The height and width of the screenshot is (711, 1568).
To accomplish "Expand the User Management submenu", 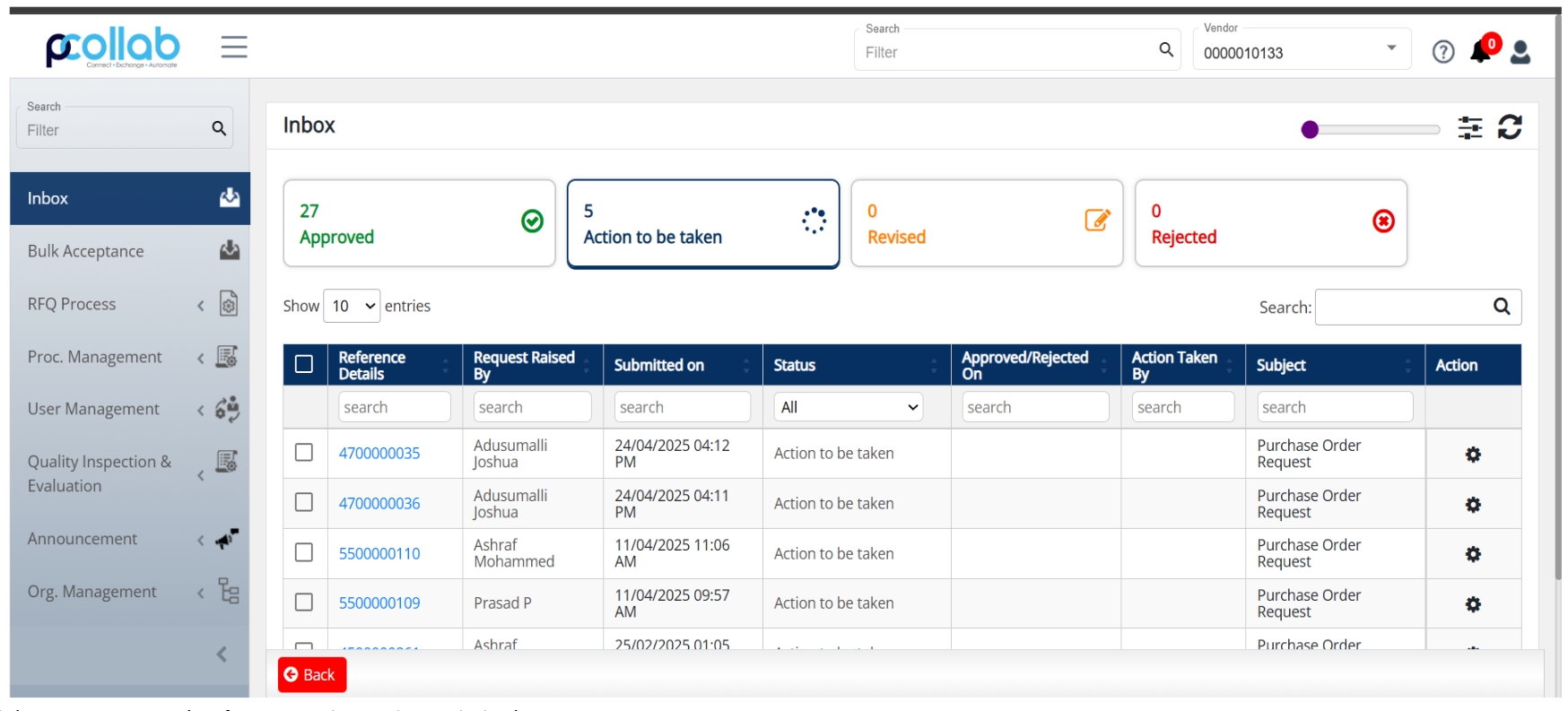I will point(201,411).
